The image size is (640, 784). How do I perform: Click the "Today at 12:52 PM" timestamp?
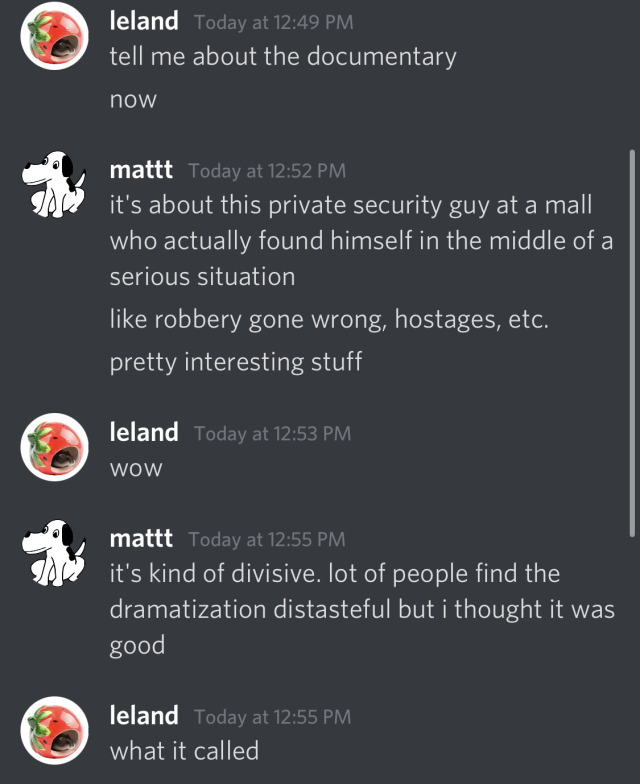[x=267, y=171]
